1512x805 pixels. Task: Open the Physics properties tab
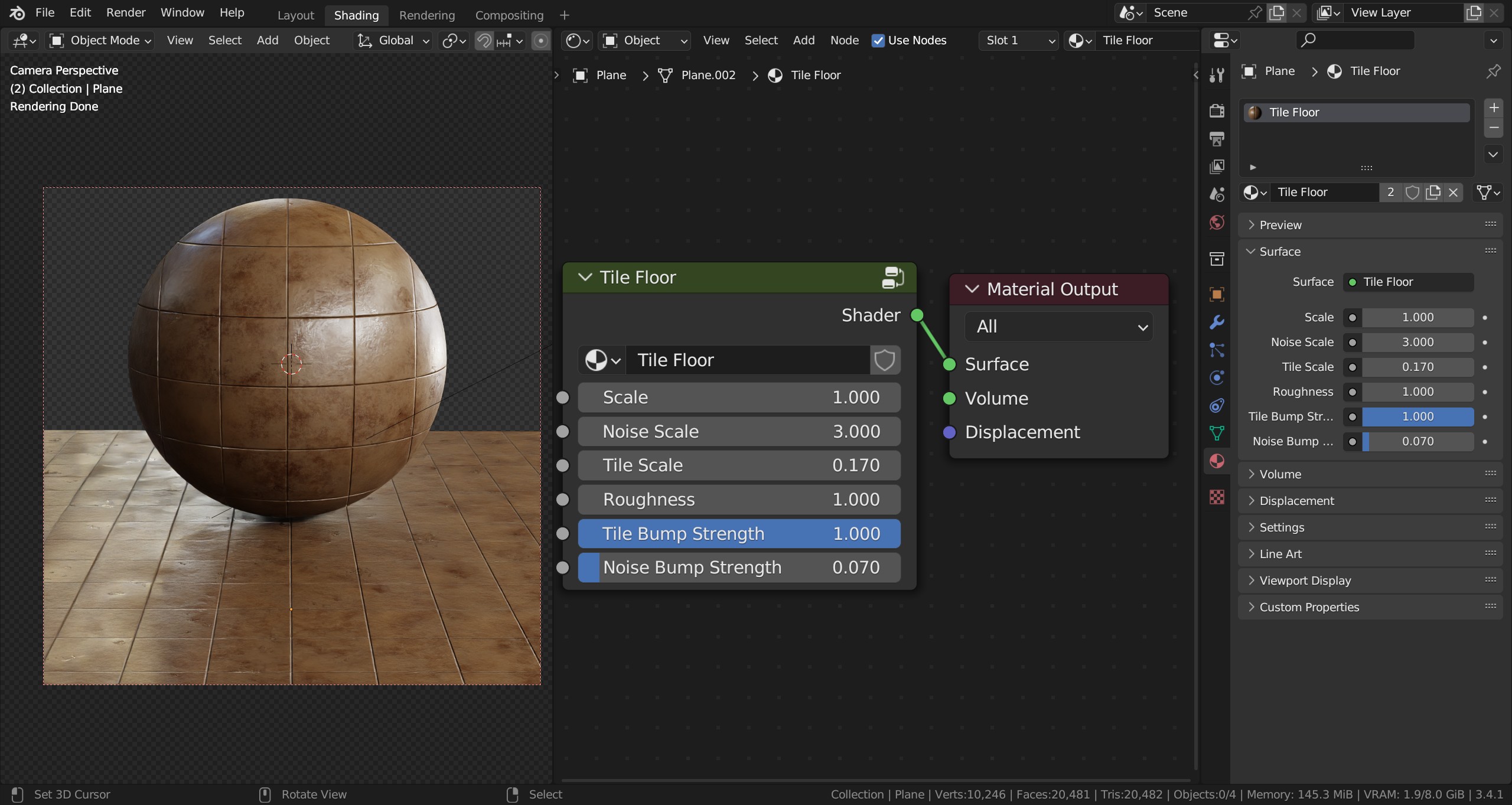point(1217,377)
